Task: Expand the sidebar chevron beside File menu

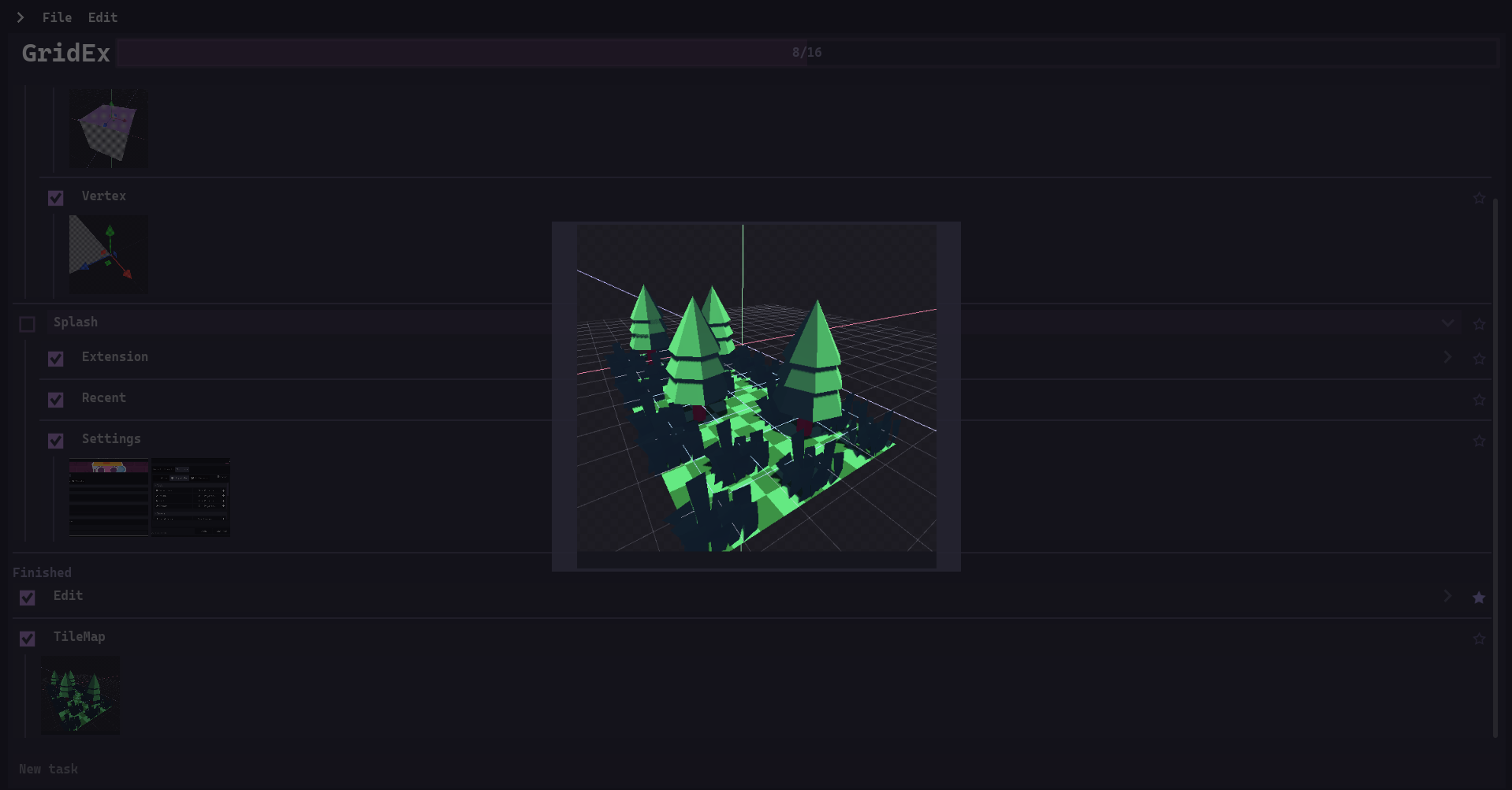Action: tap(20, 17)
